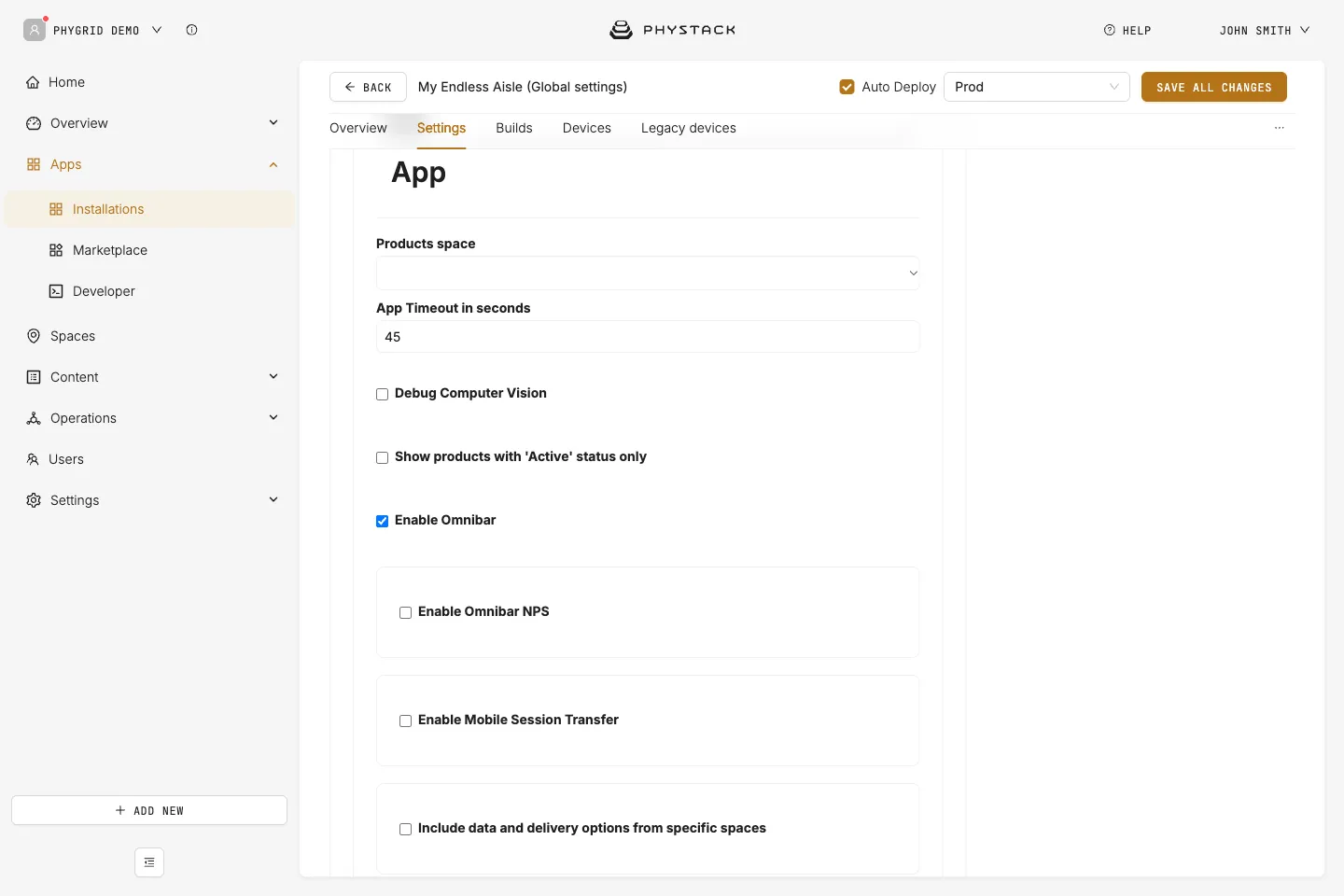Click the Operations nodes icon

(x=34, y=418)
